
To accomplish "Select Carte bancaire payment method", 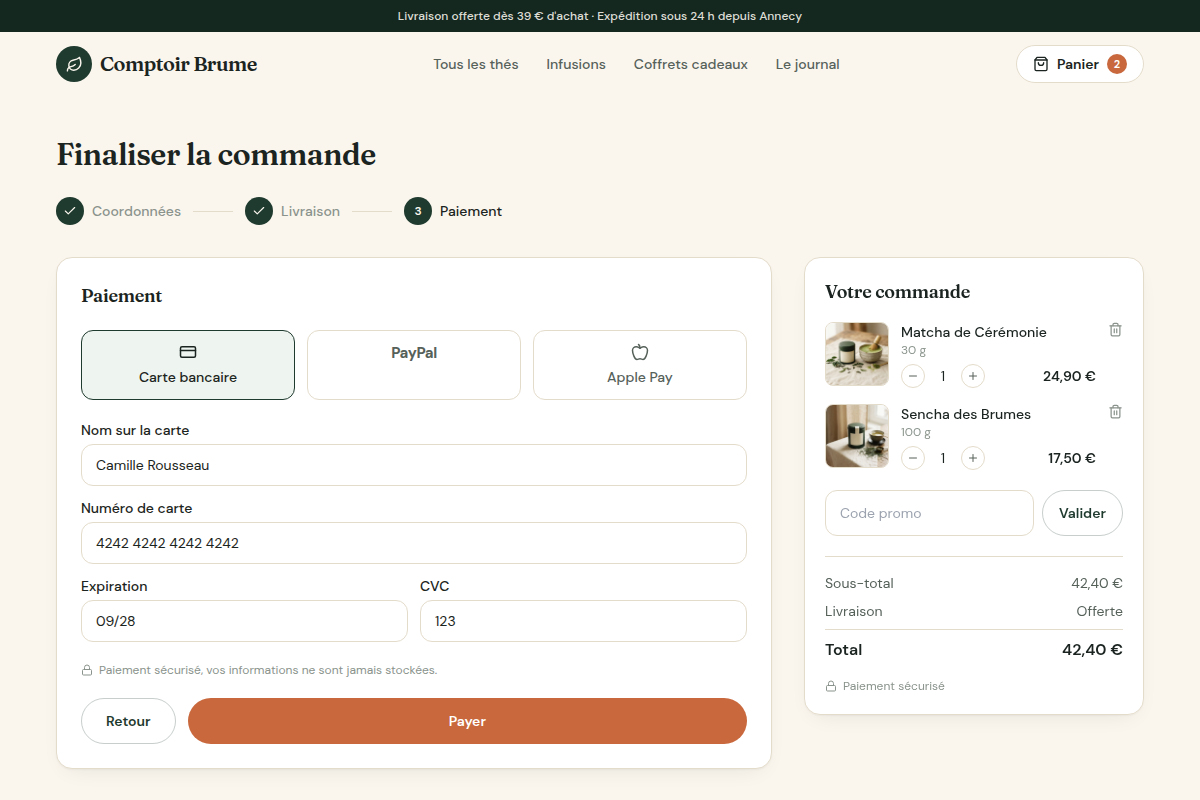I will tap(188, 365).
